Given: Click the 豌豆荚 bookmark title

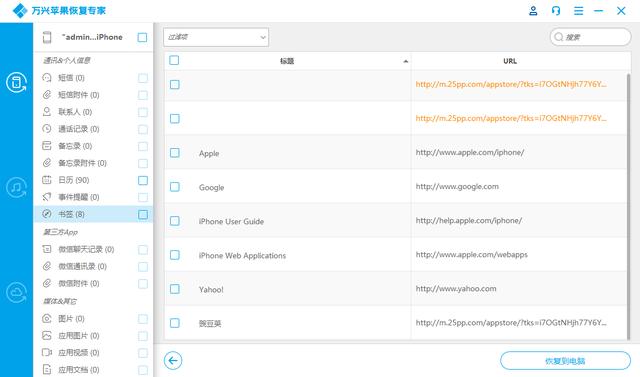Looking at the screenshot, I should click(x=210, y=324).
